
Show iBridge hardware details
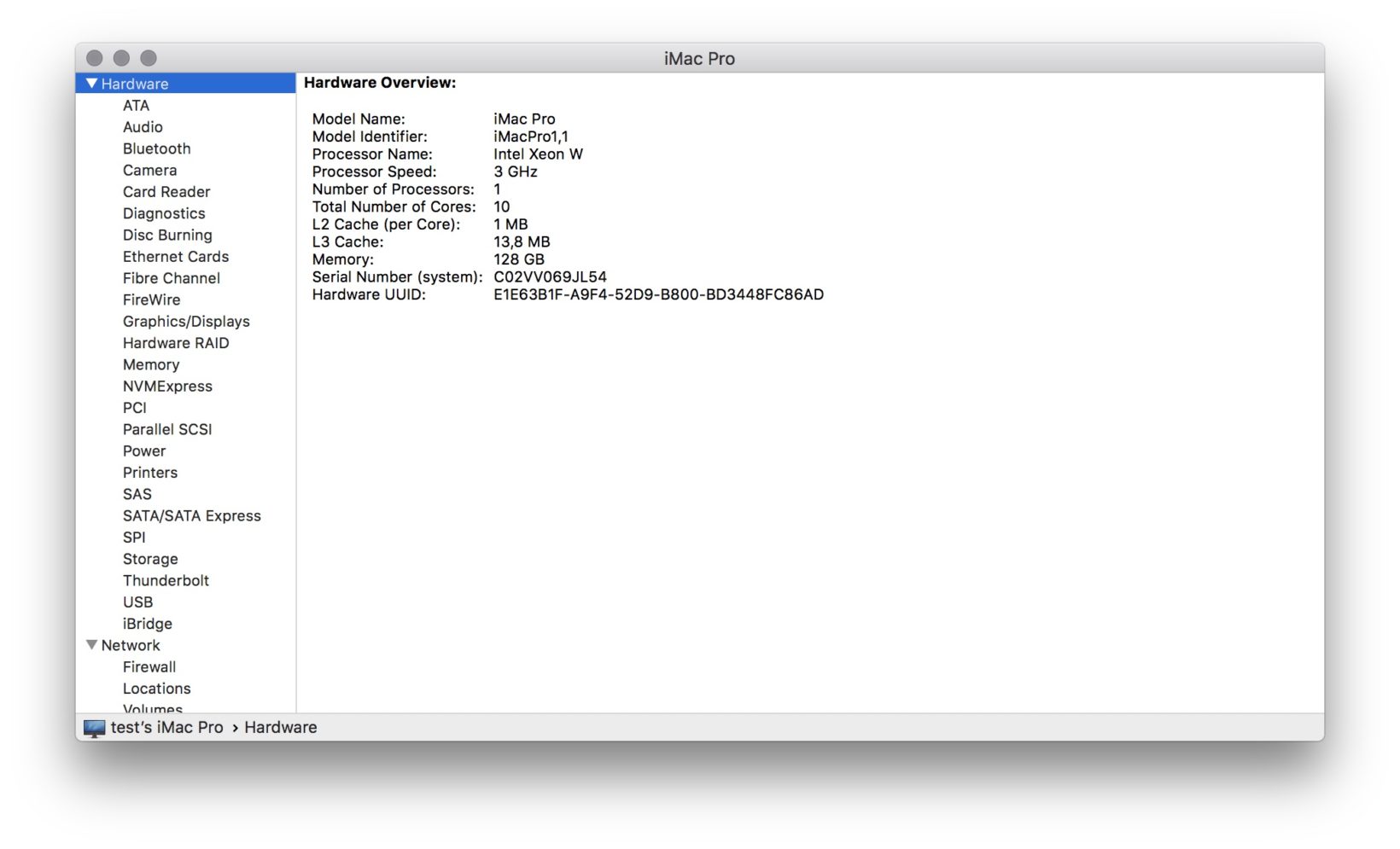pos(148,624)
